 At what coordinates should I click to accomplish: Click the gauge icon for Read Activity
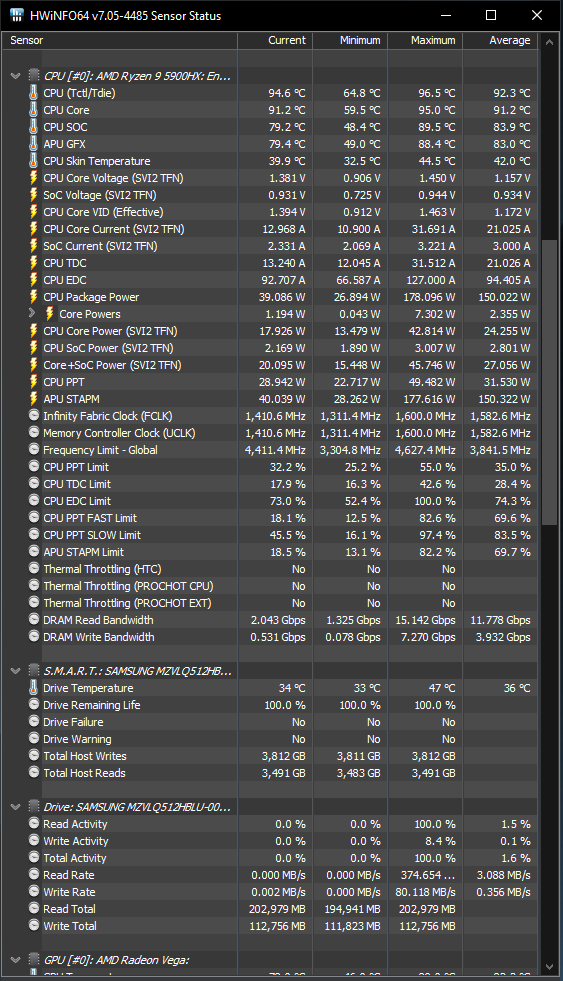point(34,823)
